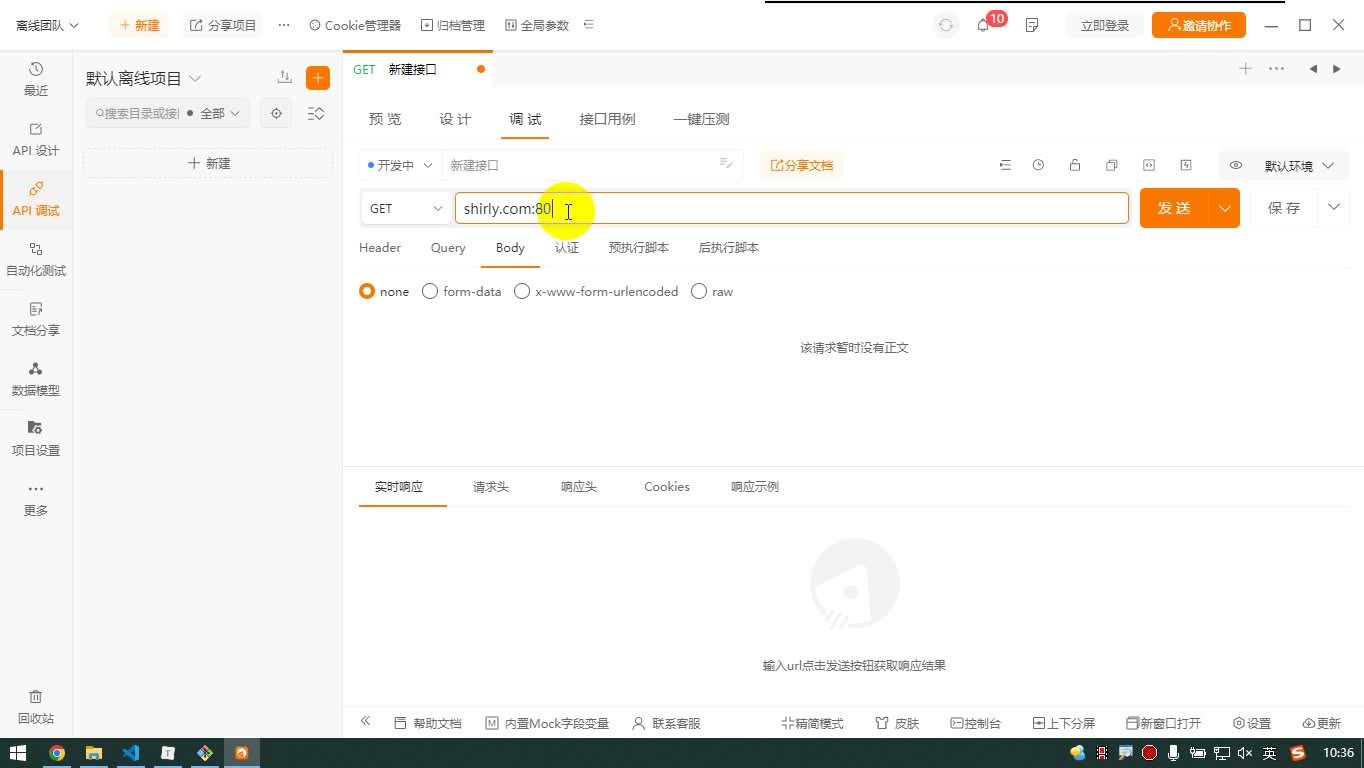Click the 分享文档 button
The height and width of the screenshot is (768, 1364).
(x=802, y=165)
